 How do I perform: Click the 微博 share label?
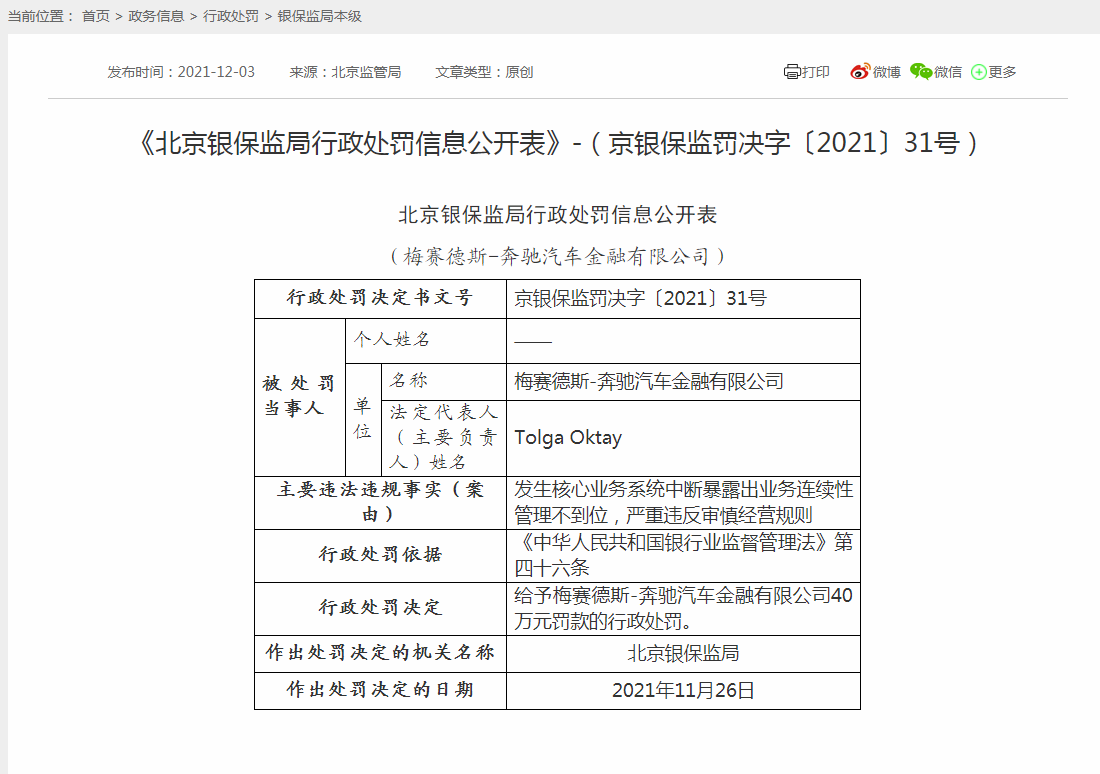pyautogui.click(x=887, y=72)
